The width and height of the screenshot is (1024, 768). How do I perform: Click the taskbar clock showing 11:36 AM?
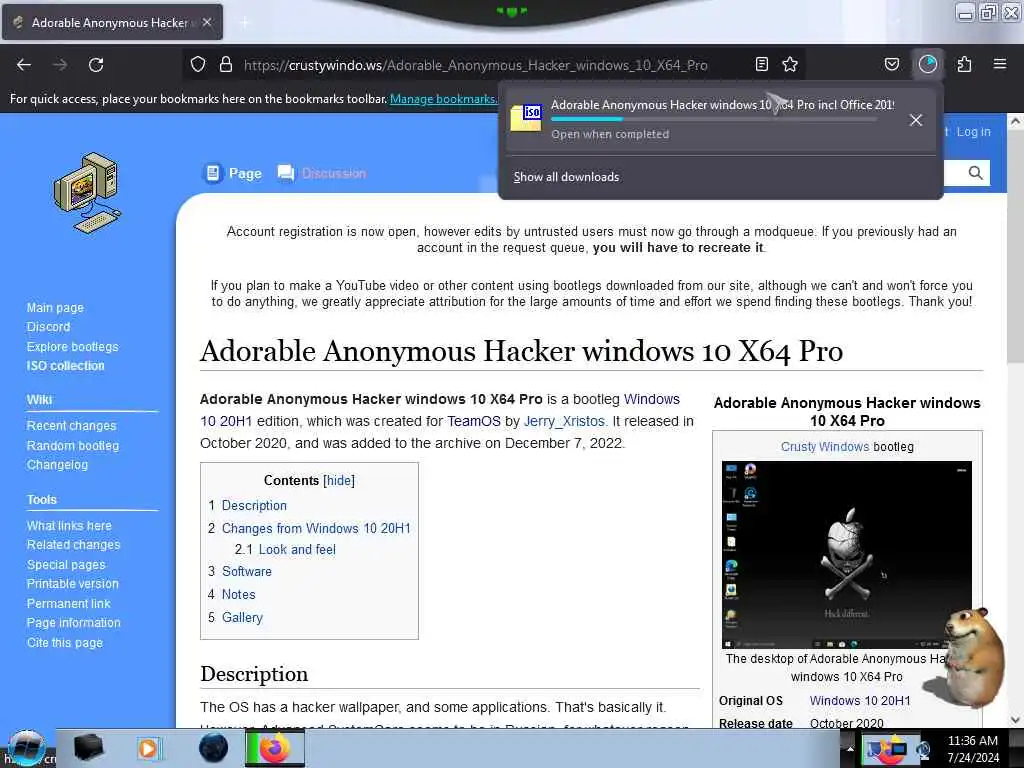click(973, 749)
